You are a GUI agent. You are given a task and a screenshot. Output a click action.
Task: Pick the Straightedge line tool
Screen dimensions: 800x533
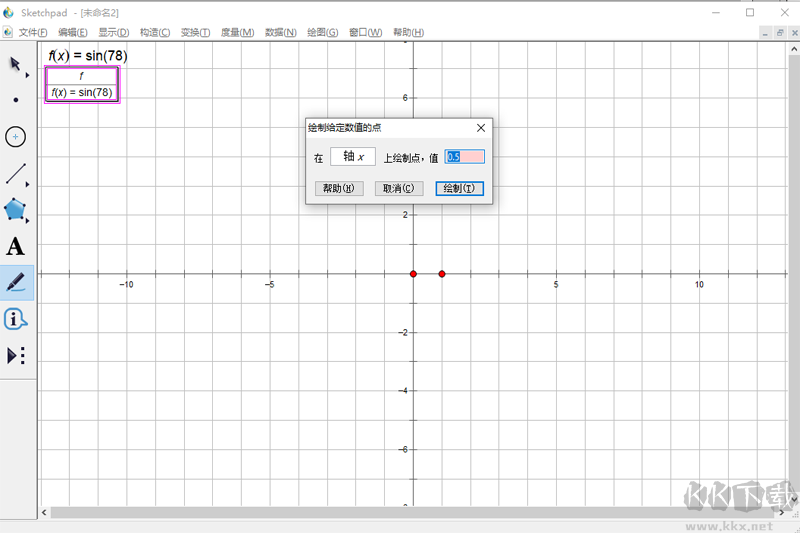coord(16,174)
